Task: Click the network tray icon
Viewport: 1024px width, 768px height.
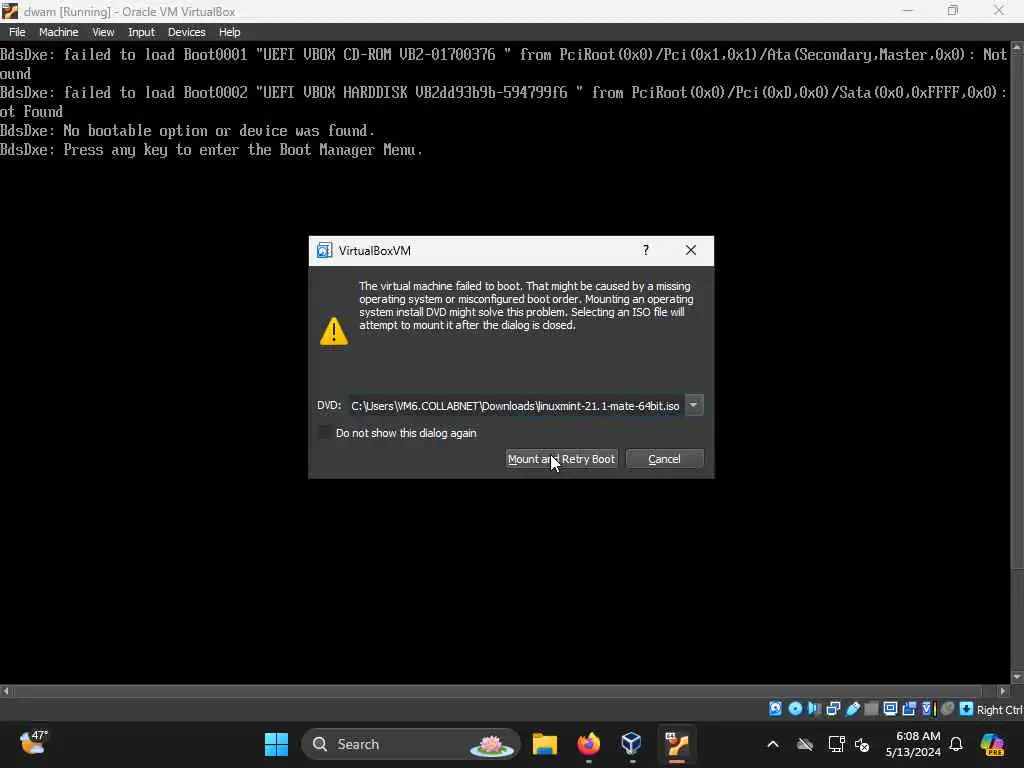Action: coord(836,744)
